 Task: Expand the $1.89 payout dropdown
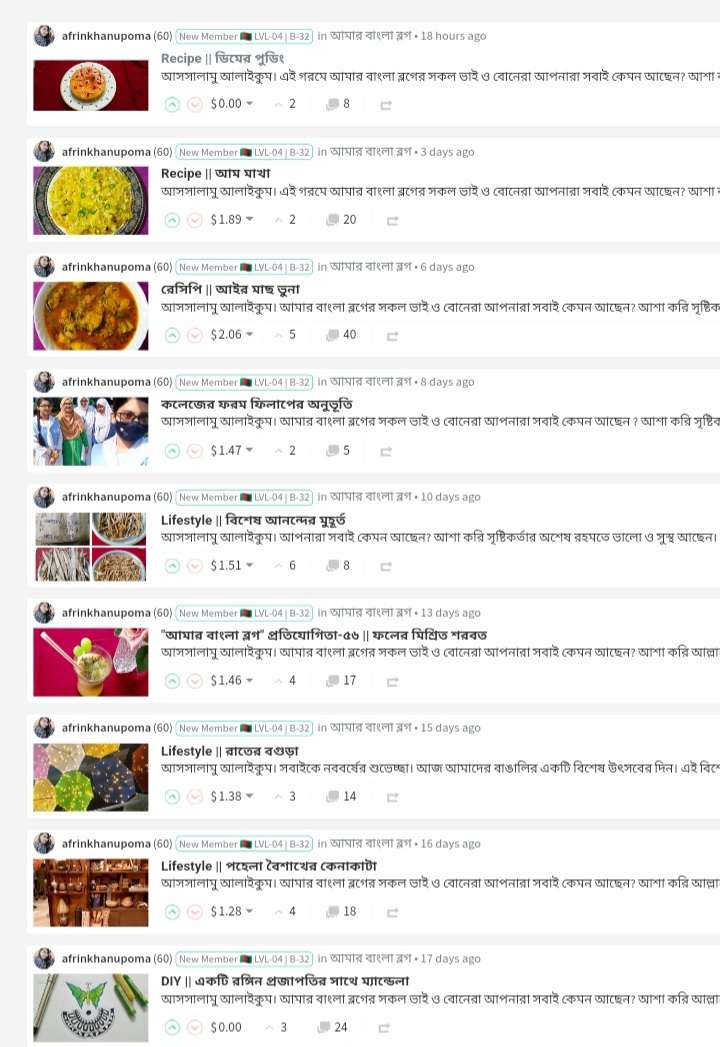pyautogui.click(x=232, y=219)
